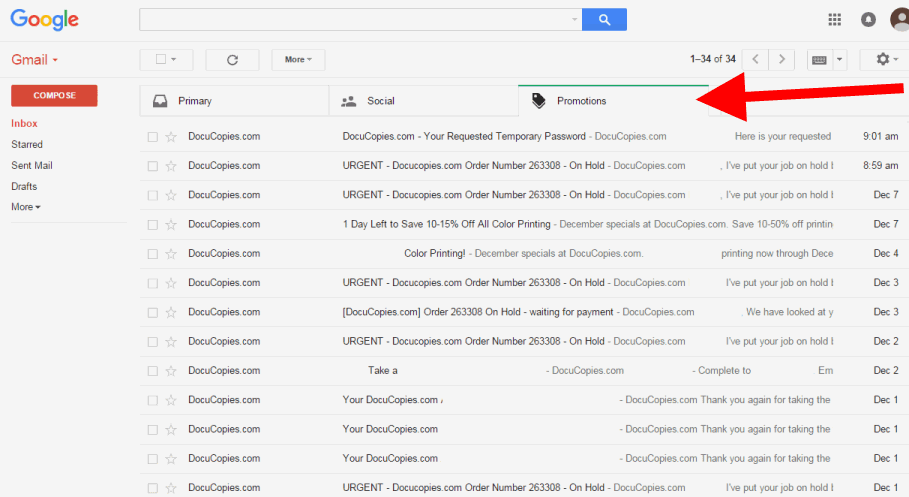Click the account profile picture
Viewport: 909px width, 497px height.
[899, 19]
